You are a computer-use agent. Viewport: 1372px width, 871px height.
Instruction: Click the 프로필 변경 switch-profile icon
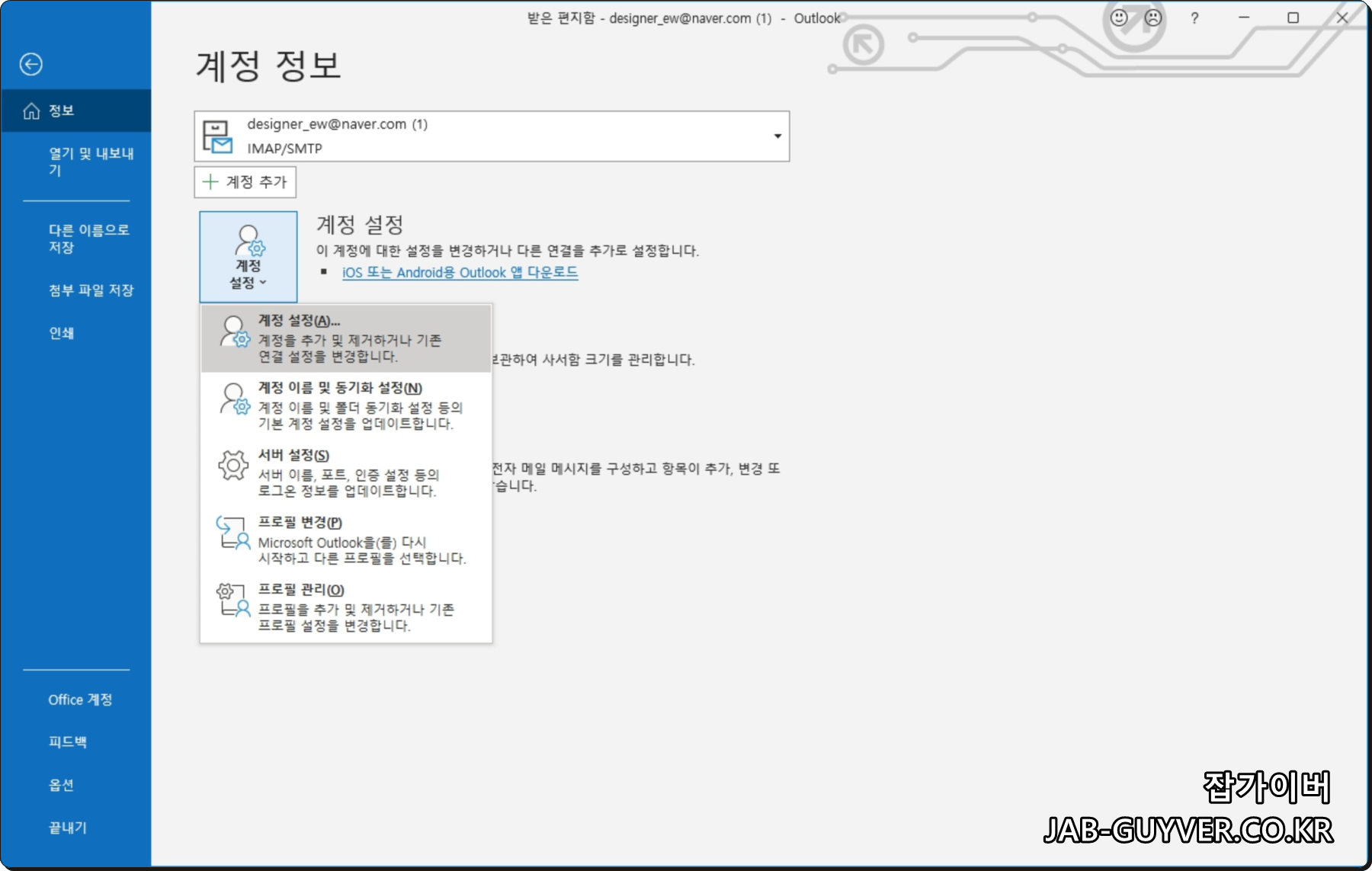[233, 533]
